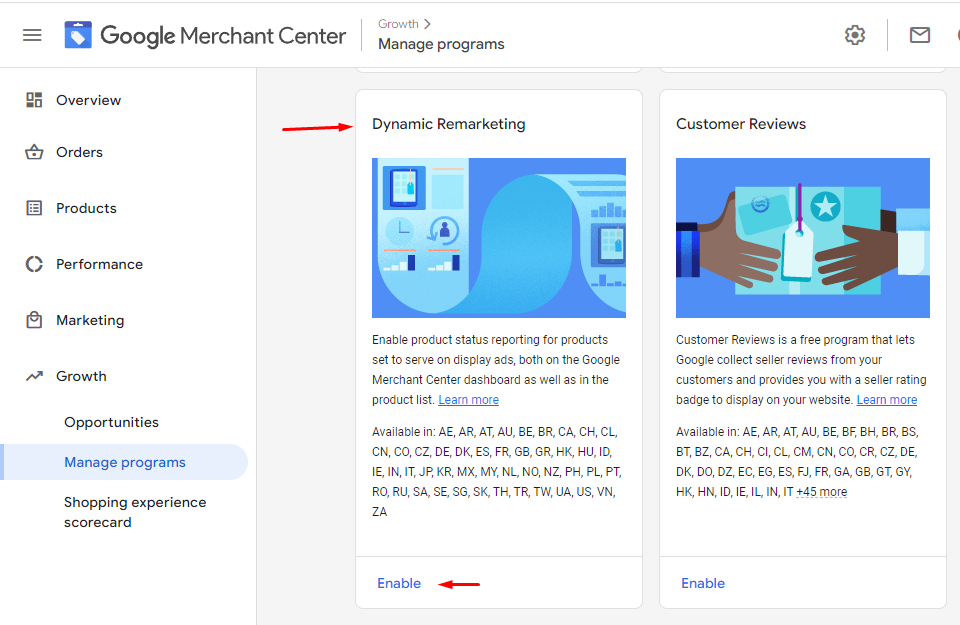
Task: Click the Manage programs page heading
Action: point(441,44)
